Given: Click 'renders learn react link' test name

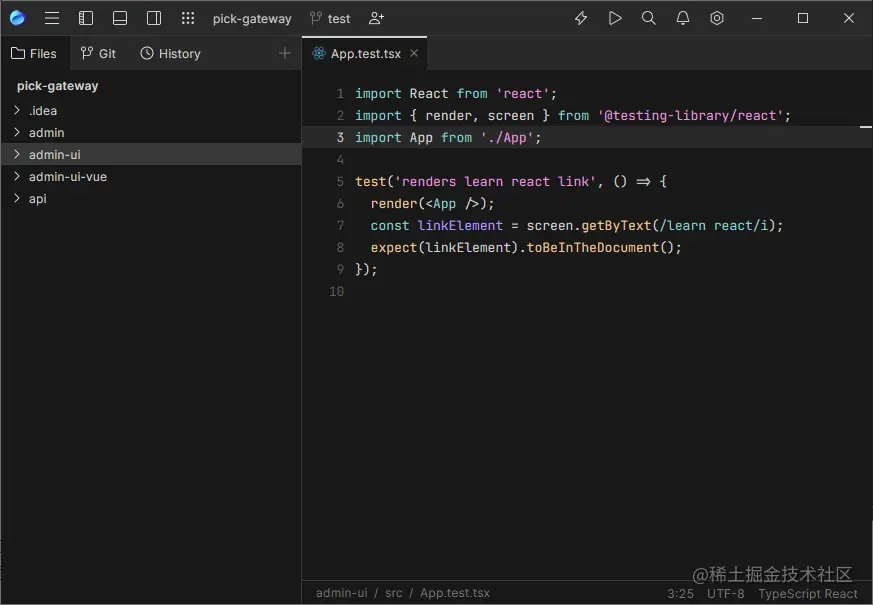Looking at the screenshot, I should tap(495, 181).
